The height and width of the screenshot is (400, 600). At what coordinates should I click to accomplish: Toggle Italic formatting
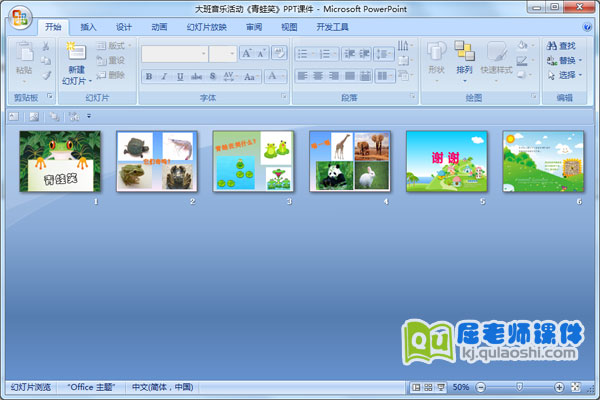164,77
